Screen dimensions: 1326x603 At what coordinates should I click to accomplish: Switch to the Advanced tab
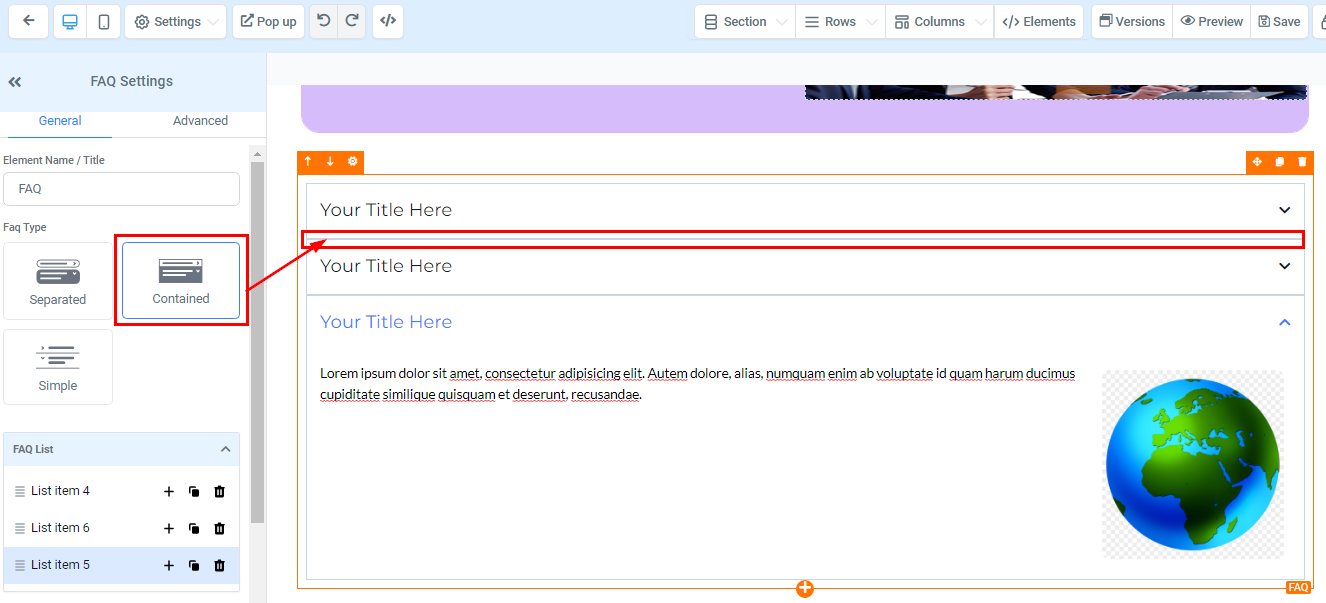pyautogui.click(x=200, y=121)
